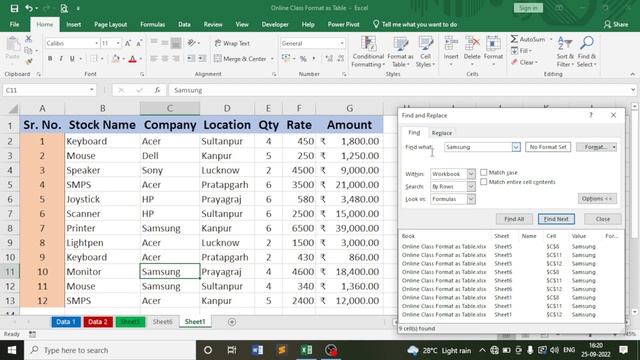This screenshot has height=360, width=640.
Task: Click the red Font Color icon
Action: (x=132, y=59)
